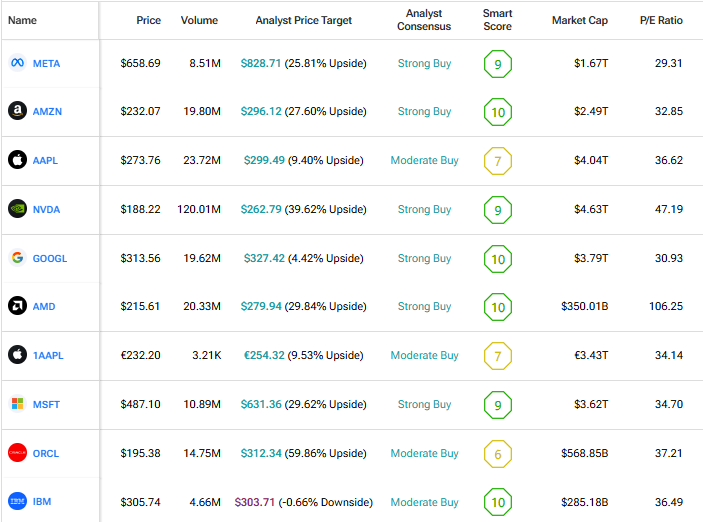Click the IBM logo icon
Screen dimensions: 703x522
pyautogui.click(x=17, y=501)
